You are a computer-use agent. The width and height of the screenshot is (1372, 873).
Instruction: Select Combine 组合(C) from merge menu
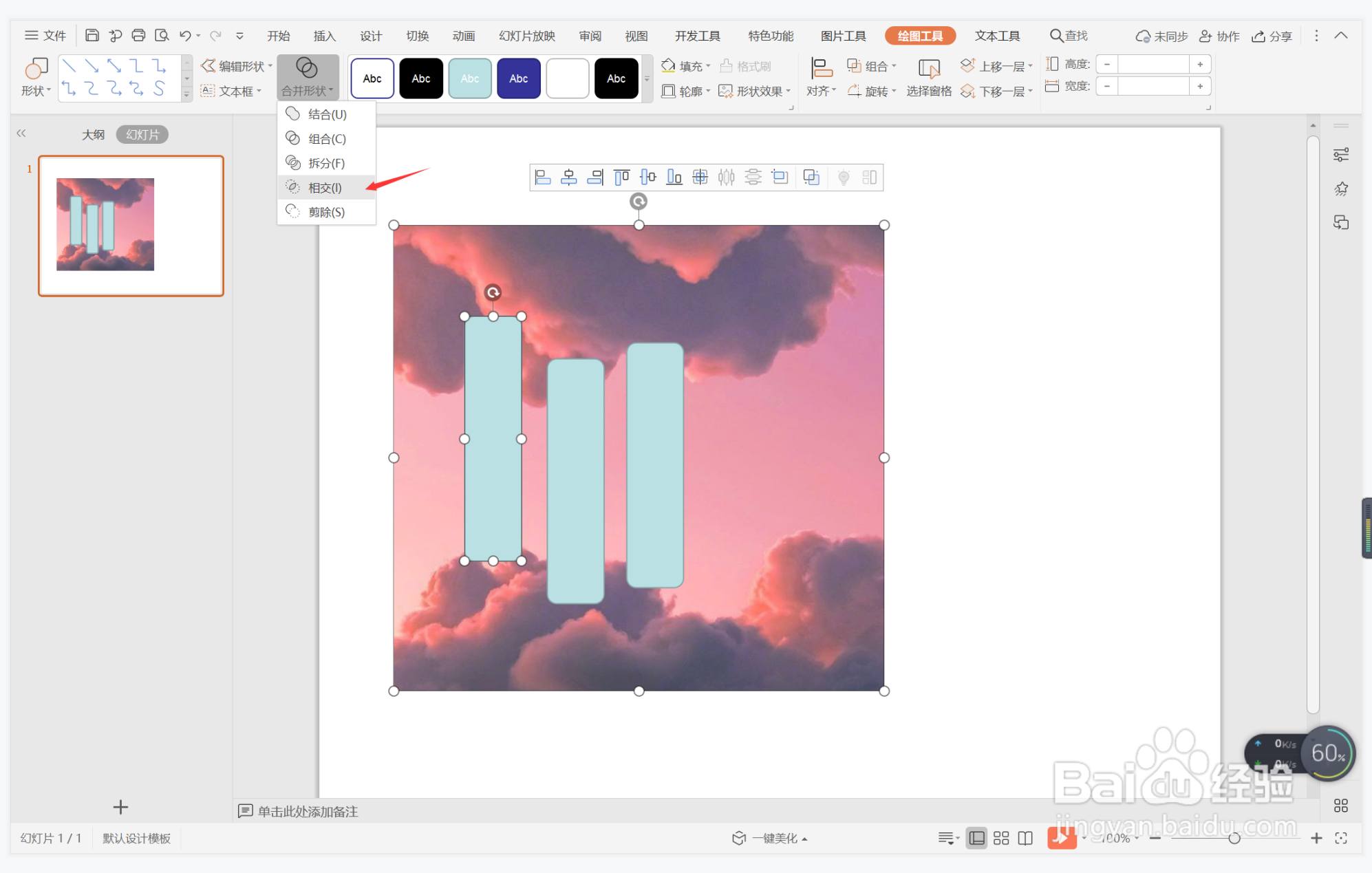327,138
